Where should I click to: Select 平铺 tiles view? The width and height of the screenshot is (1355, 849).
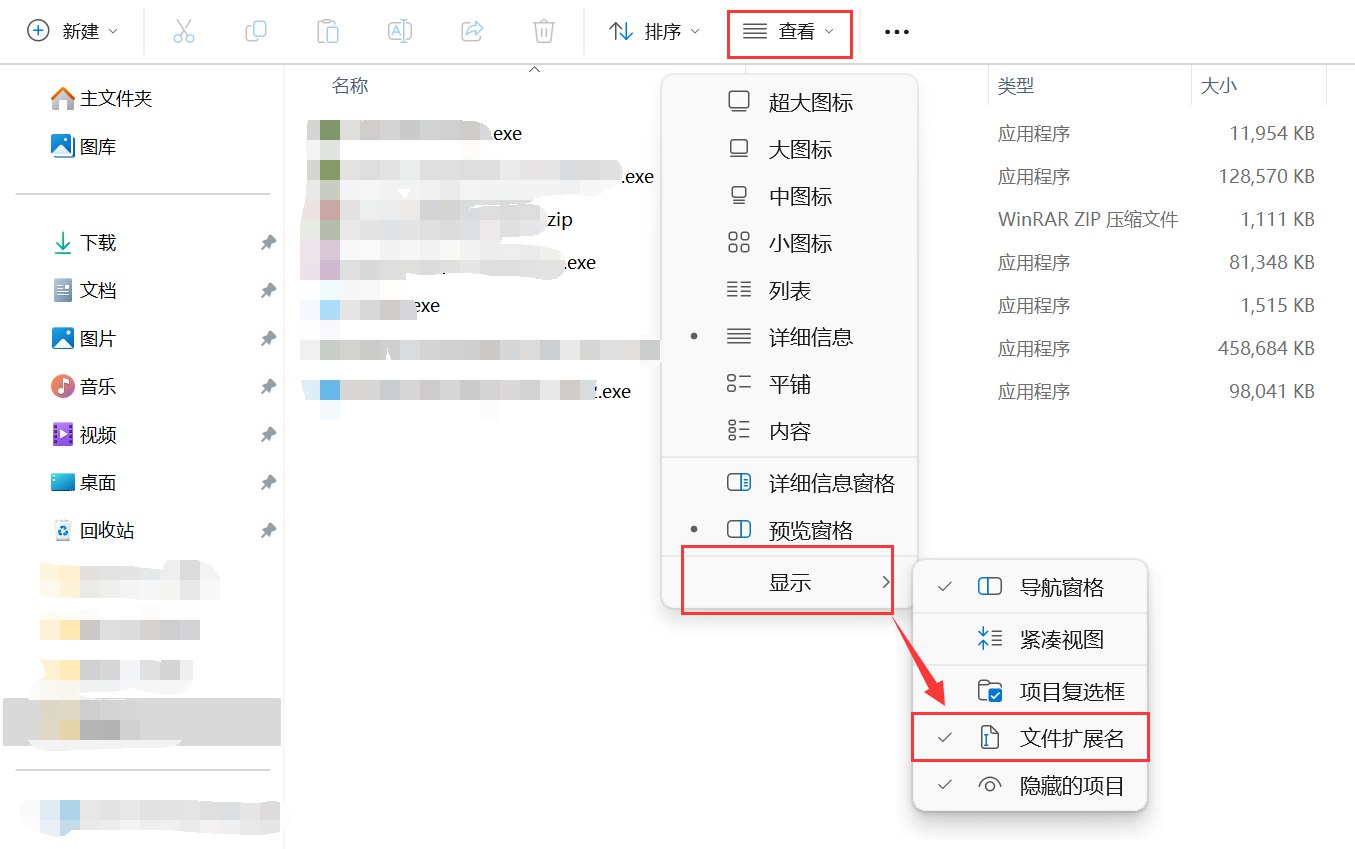click(x=789, y=384)
